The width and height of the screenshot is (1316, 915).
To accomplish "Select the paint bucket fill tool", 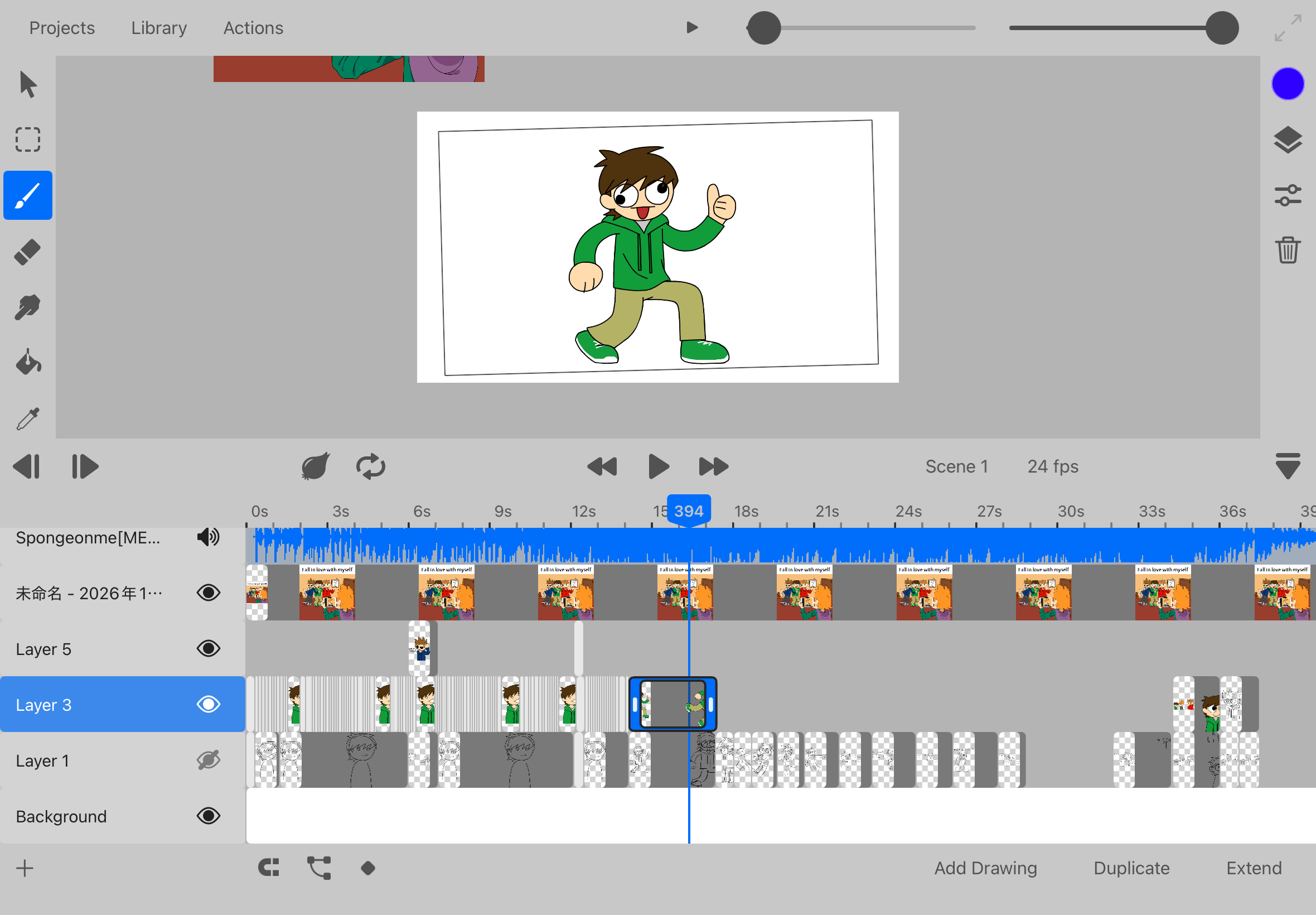I will (27, 362).
